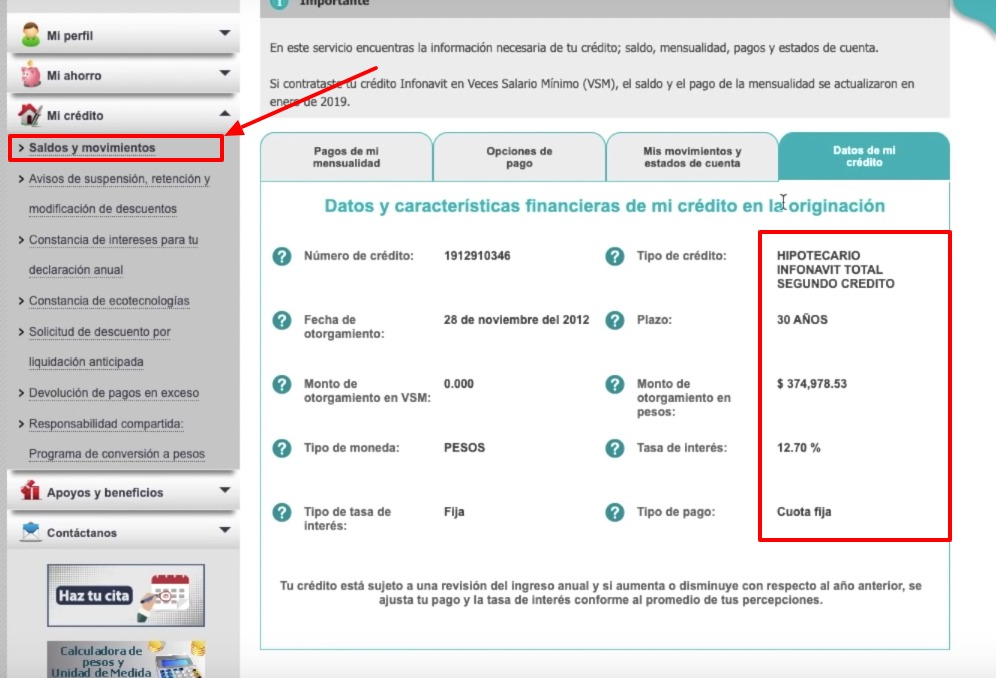Open help icon for Fecha de otorgamiento

[x=281, y=320]
